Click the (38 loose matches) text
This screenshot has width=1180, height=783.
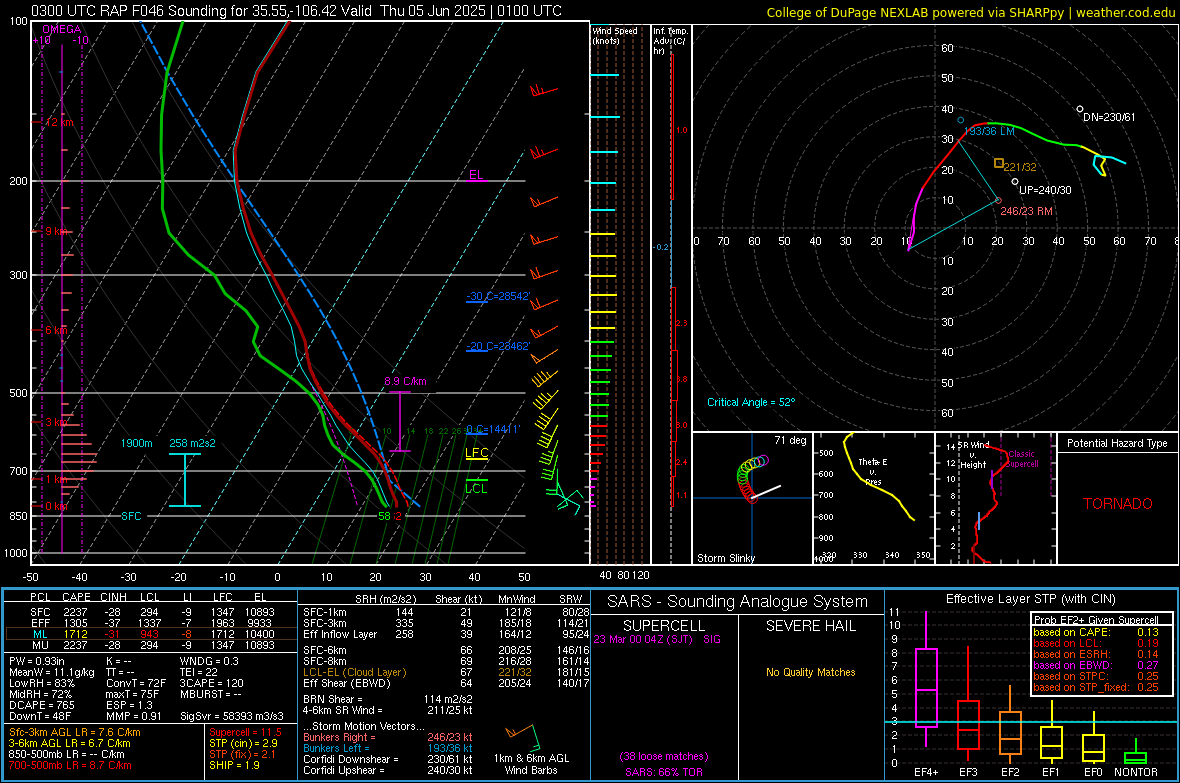[664, 756]
